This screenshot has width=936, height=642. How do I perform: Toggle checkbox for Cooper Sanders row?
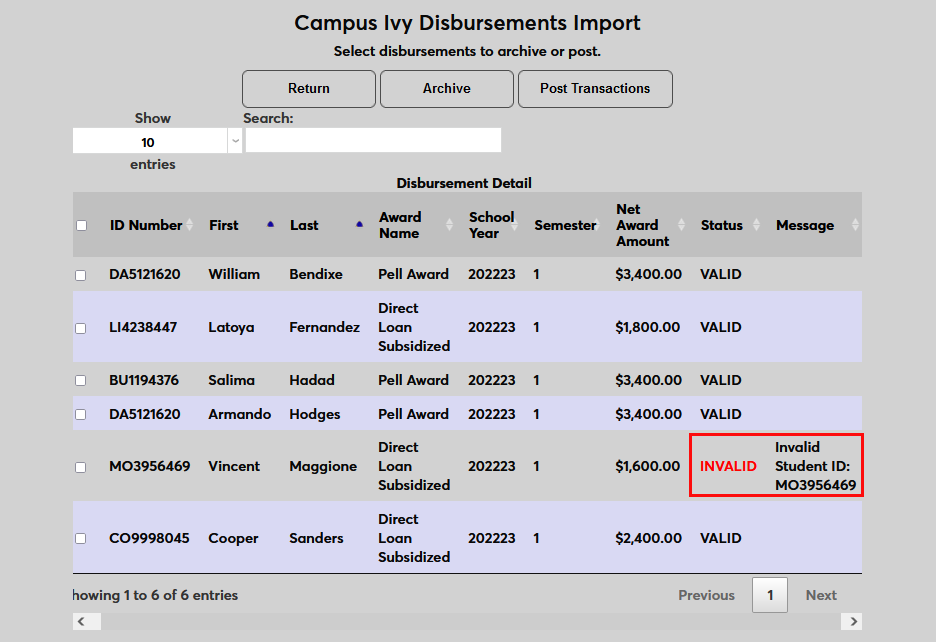click(82, 539)
